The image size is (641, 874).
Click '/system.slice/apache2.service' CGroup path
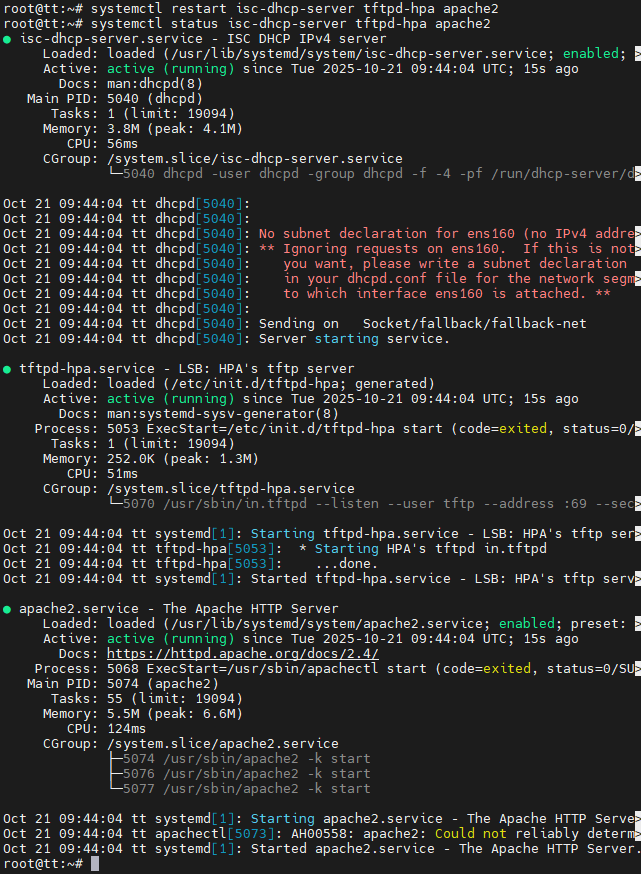[222, 744]
